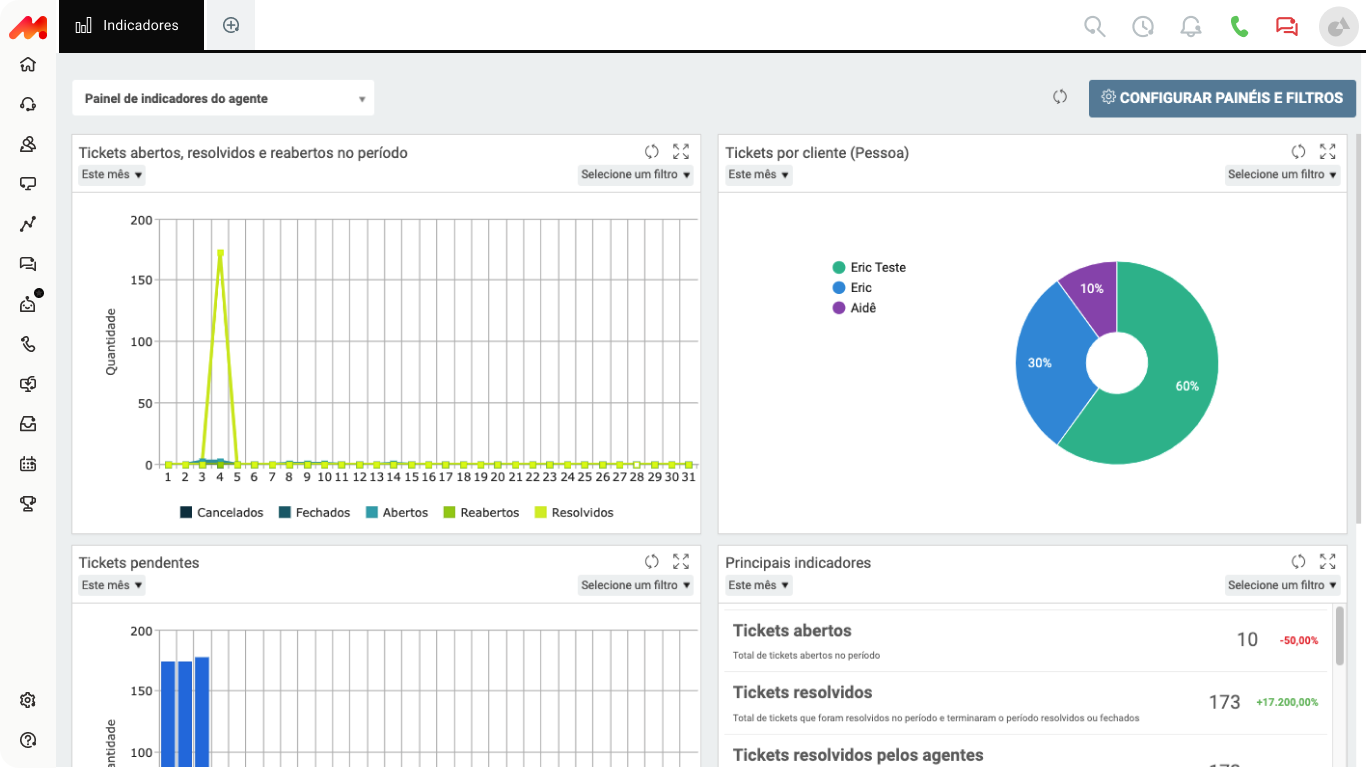Open the monitor icon in sidebar
The height and width of the screenshot is (768, 1366).
tap(28, 184)
